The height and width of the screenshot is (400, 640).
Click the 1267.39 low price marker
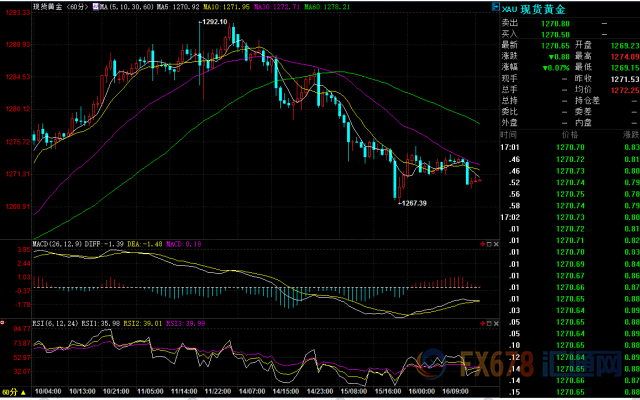click(x=412, y=203)
